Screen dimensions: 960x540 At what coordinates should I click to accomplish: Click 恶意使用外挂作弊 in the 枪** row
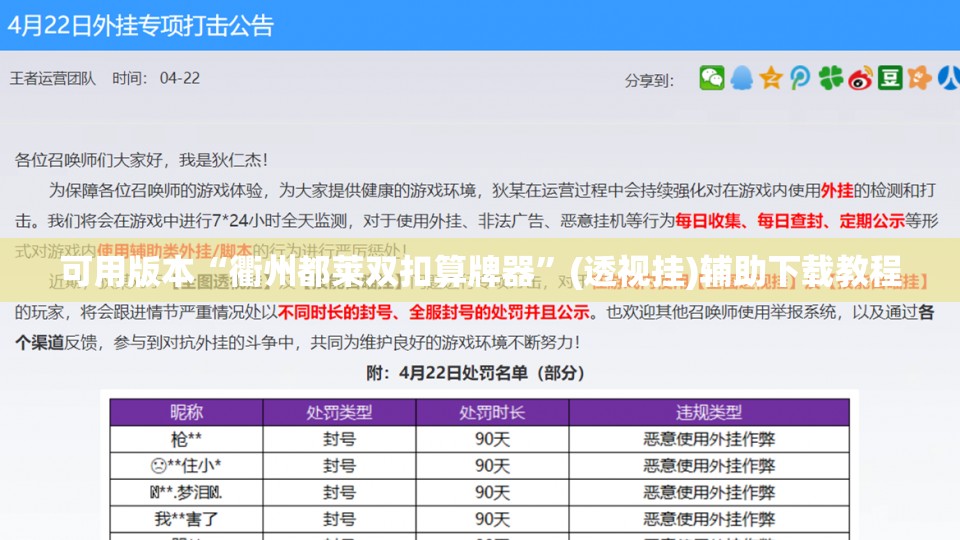(x=709, y=439)
